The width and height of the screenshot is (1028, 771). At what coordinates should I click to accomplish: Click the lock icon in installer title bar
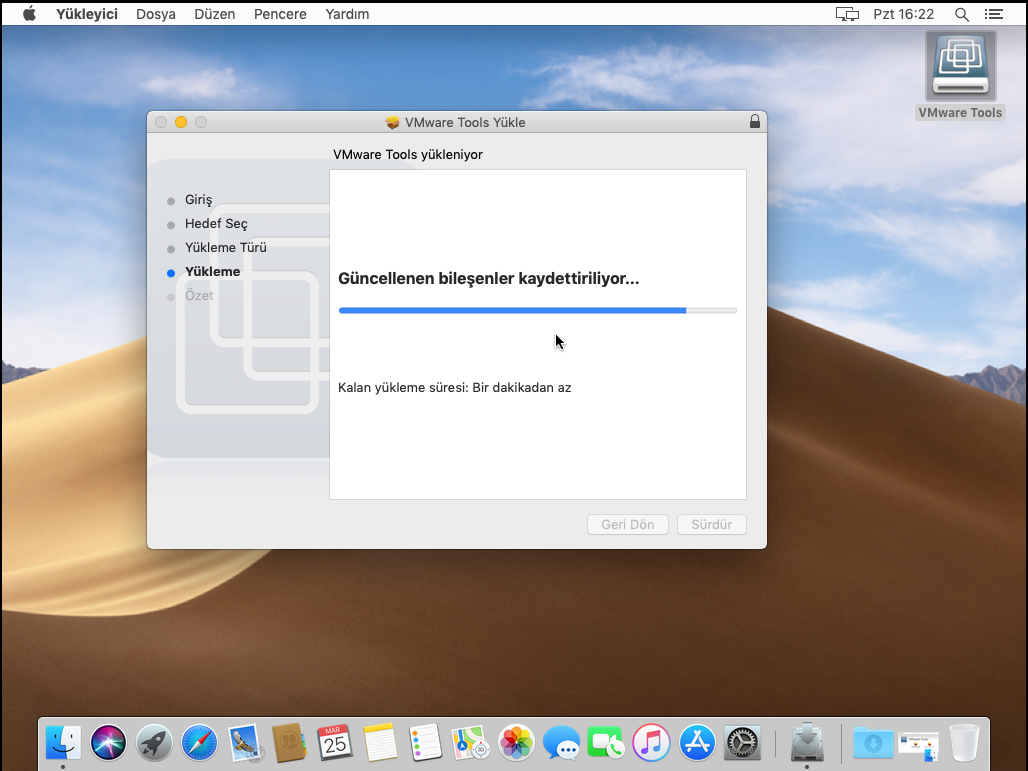(754, 122)
